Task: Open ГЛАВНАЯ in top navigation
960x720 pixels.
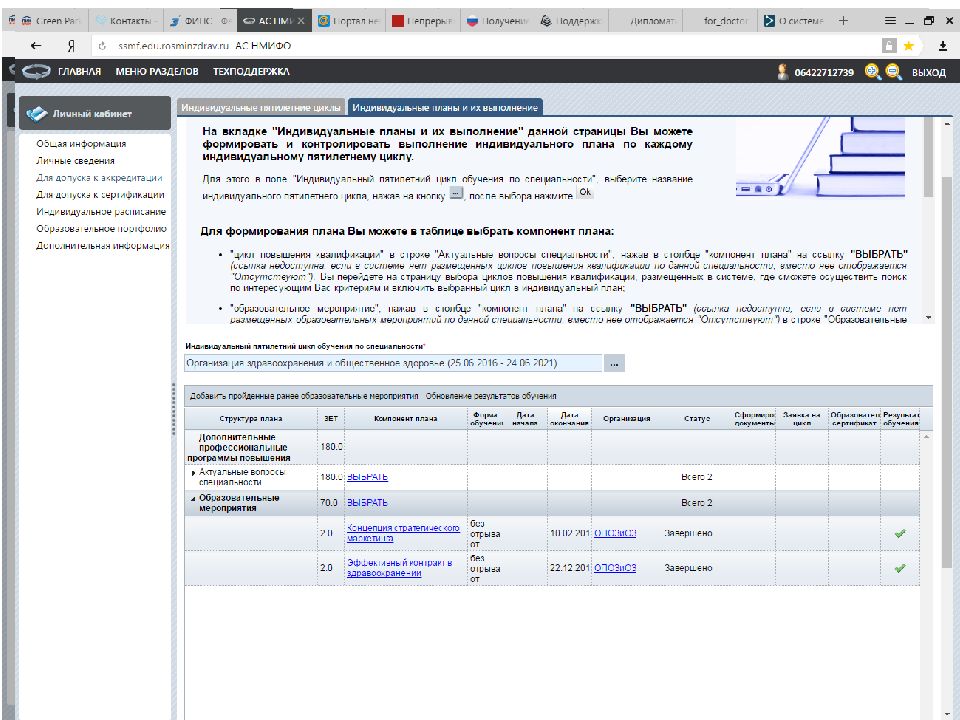Action: point(80,72)
